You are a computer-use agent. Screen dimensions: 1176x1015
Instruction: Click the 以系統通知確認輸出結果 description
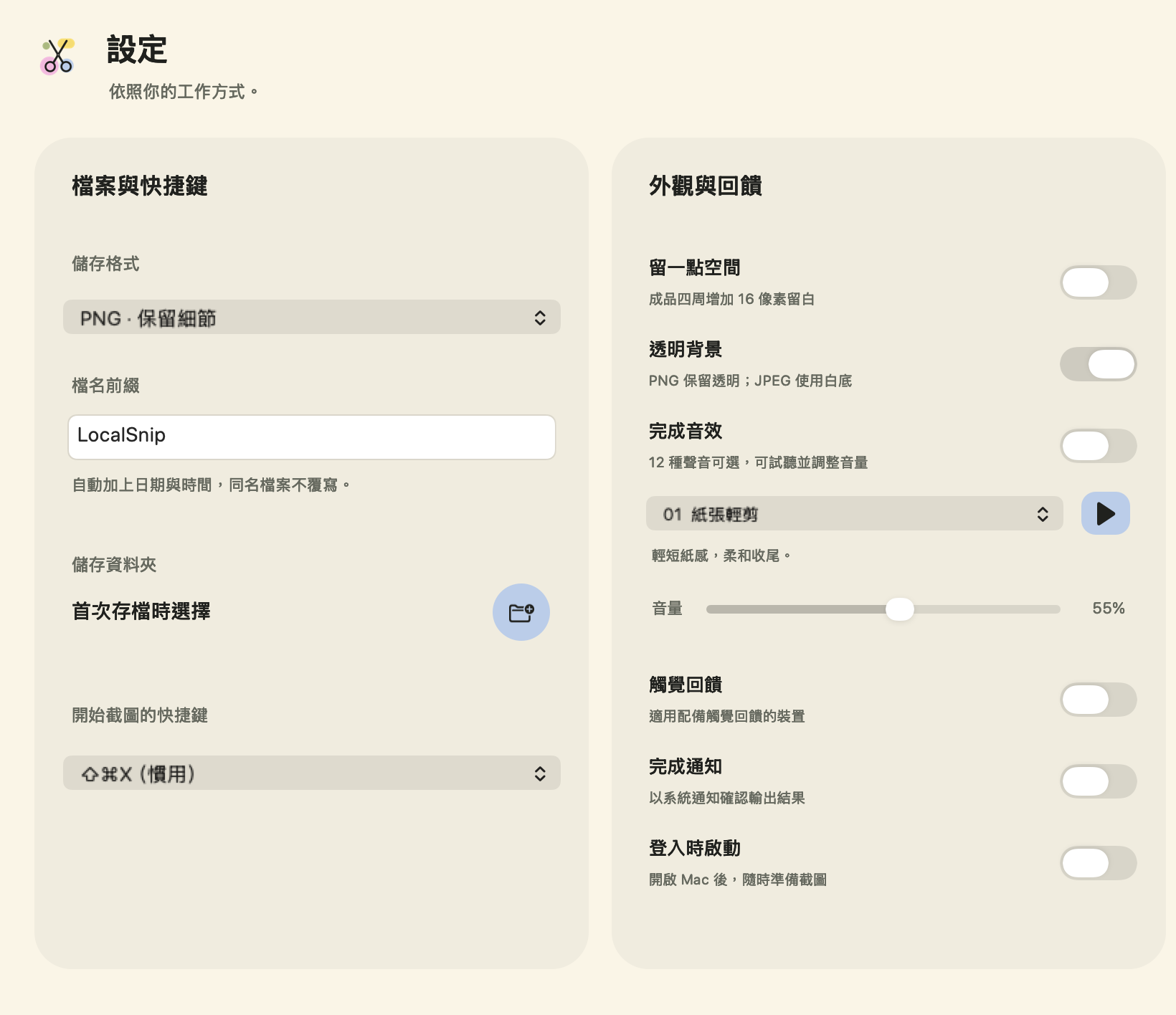727,798
